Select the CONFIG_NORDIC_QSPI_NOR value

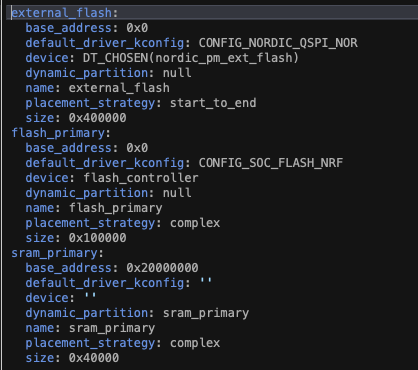click(278, 43)
